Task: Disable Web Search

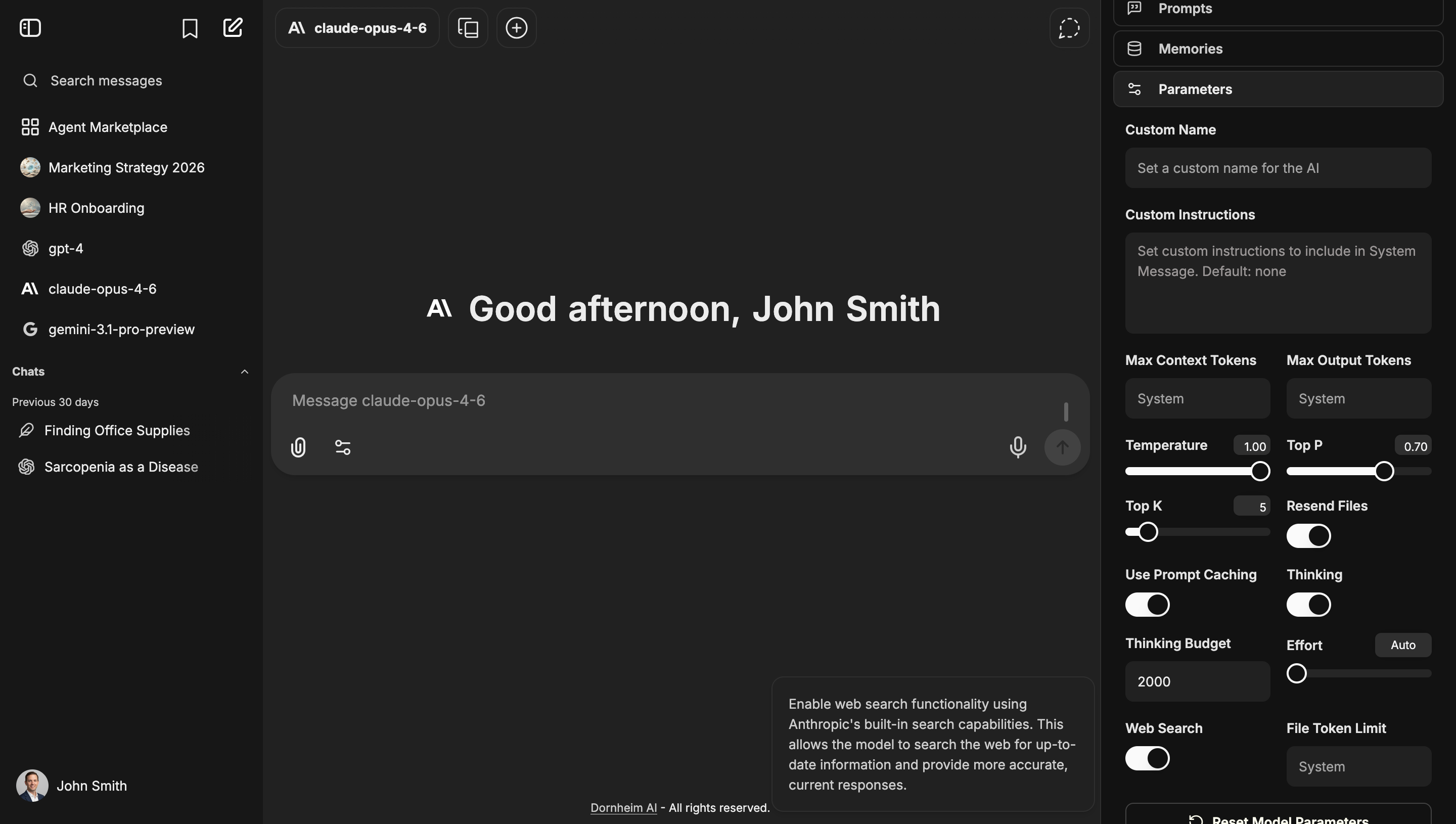Action: (1147, 758)
